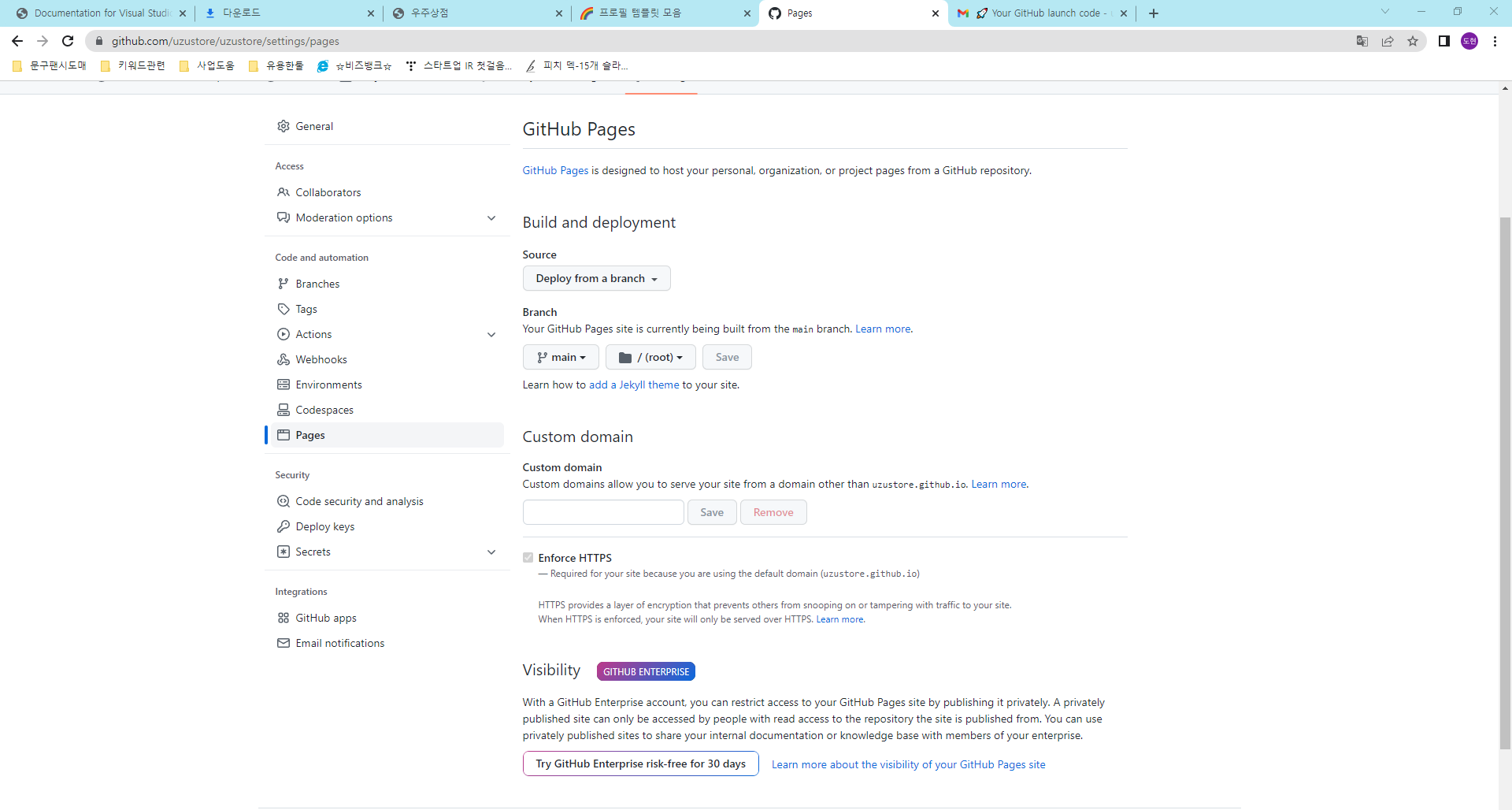1512x810 pixels.
Task: Click the Email notifications envelope icon
Action: pyautogui.click(x=283, y=643)
